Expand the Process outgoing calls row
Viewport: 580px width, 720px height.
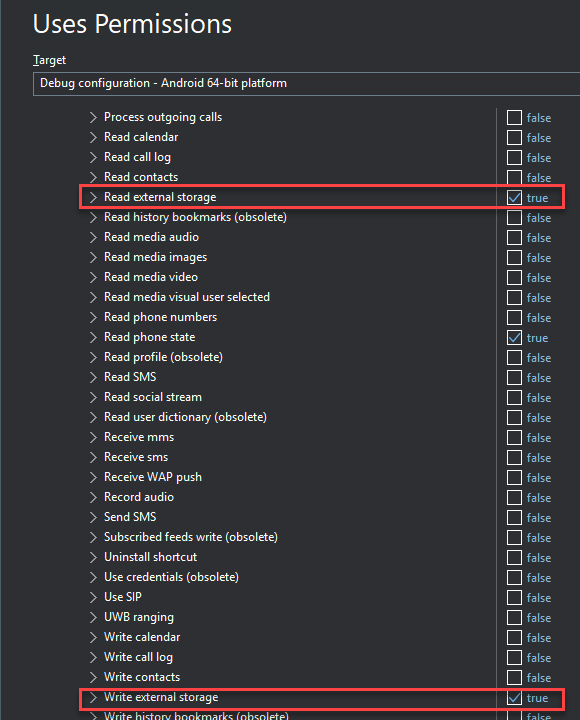tap(93, 118)
